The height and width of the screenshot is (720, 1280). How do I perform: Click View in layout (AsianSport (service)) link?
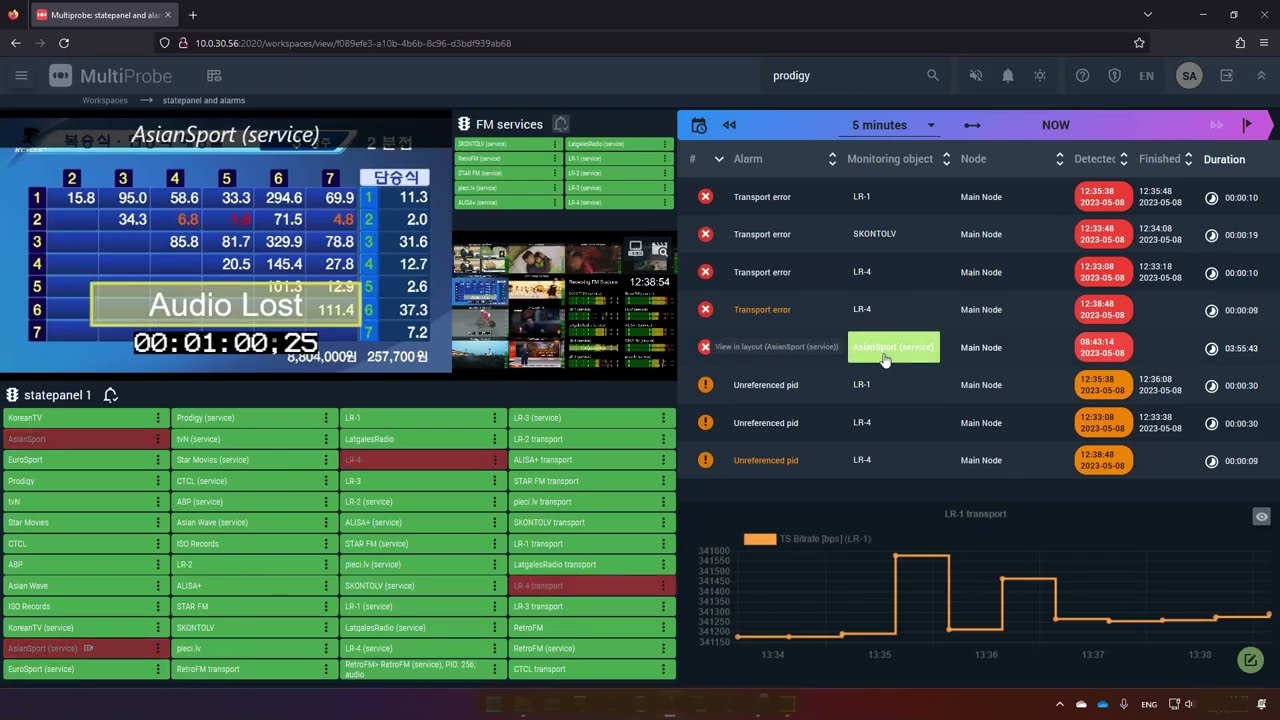777,347
